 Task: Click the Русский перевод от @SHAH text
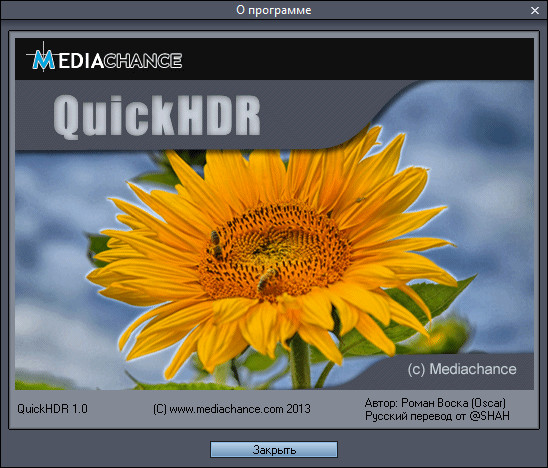437,416
